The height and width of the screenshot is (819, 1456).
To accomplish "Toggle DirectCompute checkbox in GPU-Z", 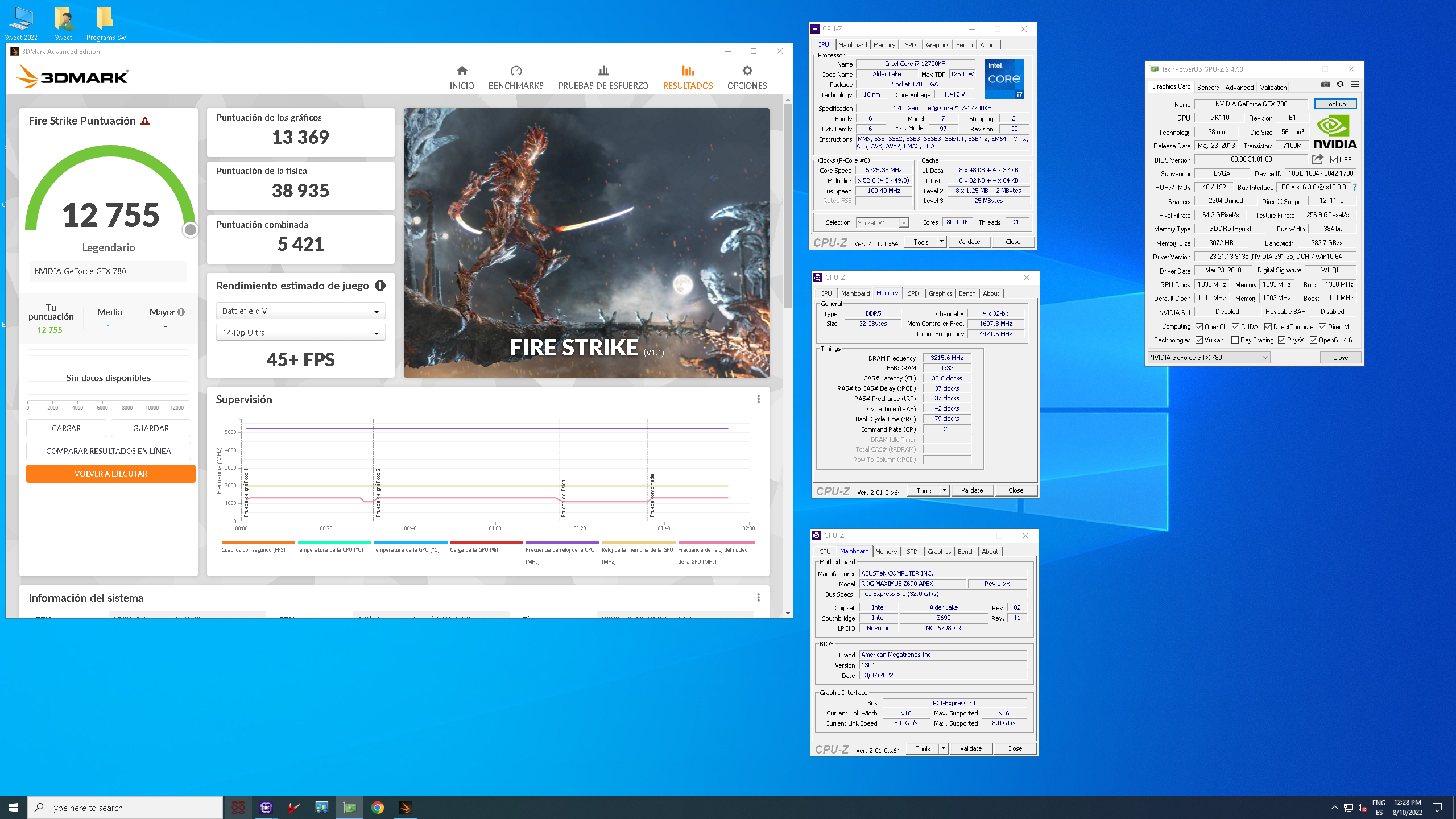I will (1268, 327).
